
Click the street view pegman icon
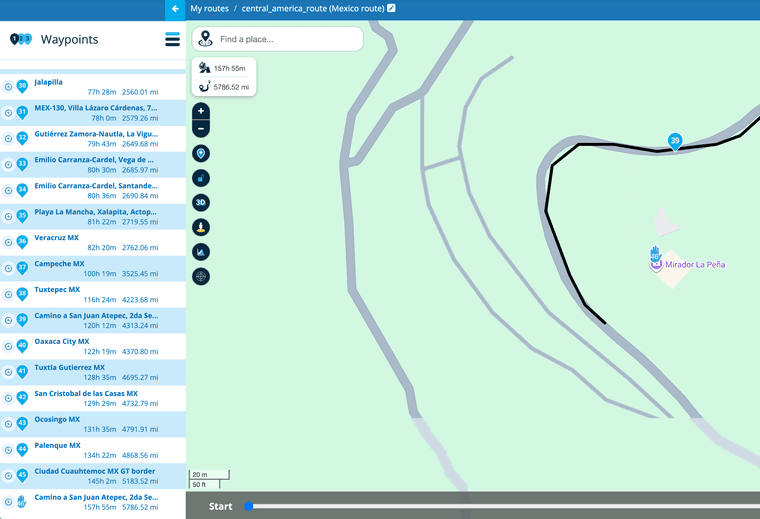click(x=201, y=227)
